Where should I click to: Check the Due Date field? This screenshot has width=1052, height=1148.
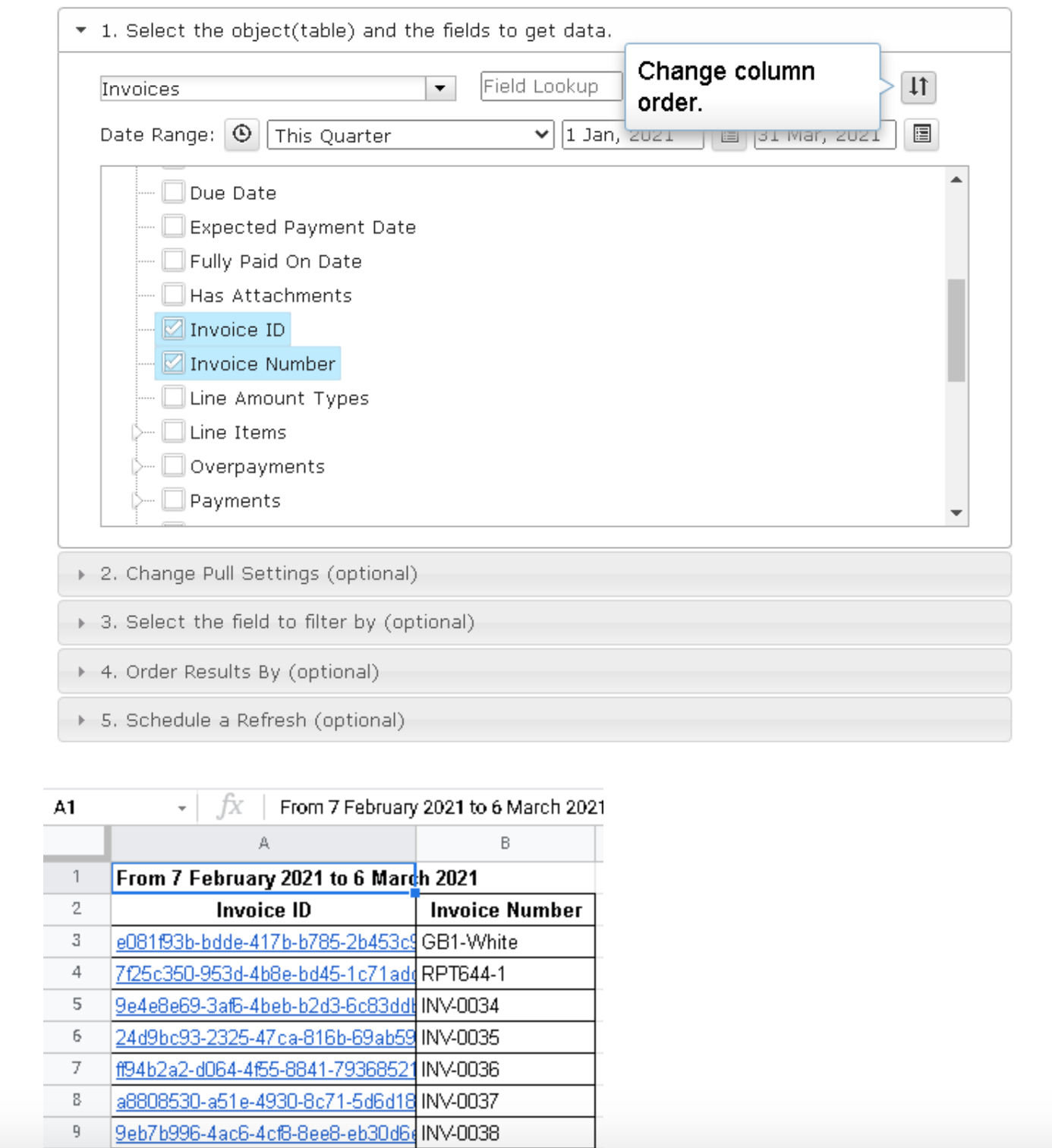174,192
